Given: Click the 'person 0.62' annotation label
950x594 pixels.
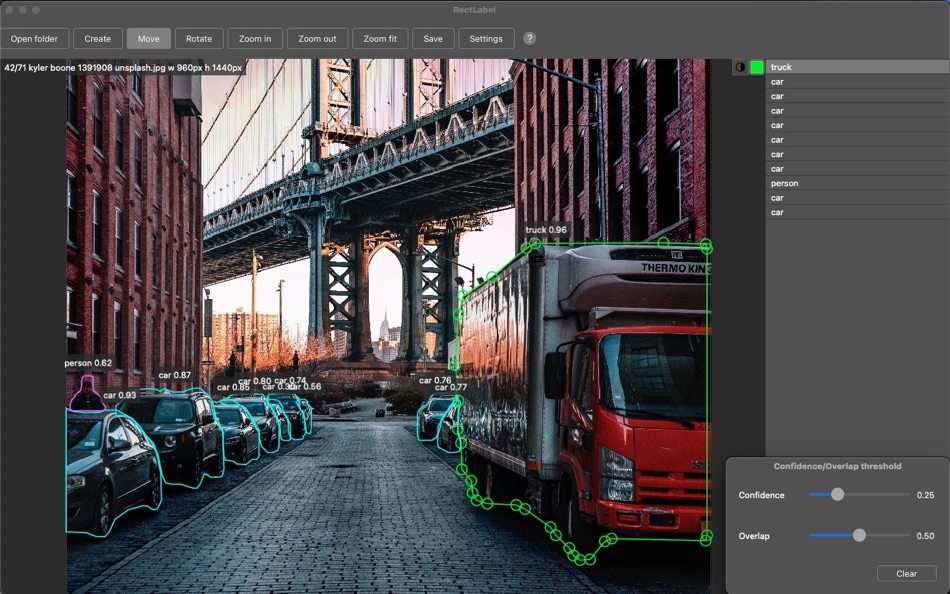Looking at the screenshot, I should [x=88, y=363].
